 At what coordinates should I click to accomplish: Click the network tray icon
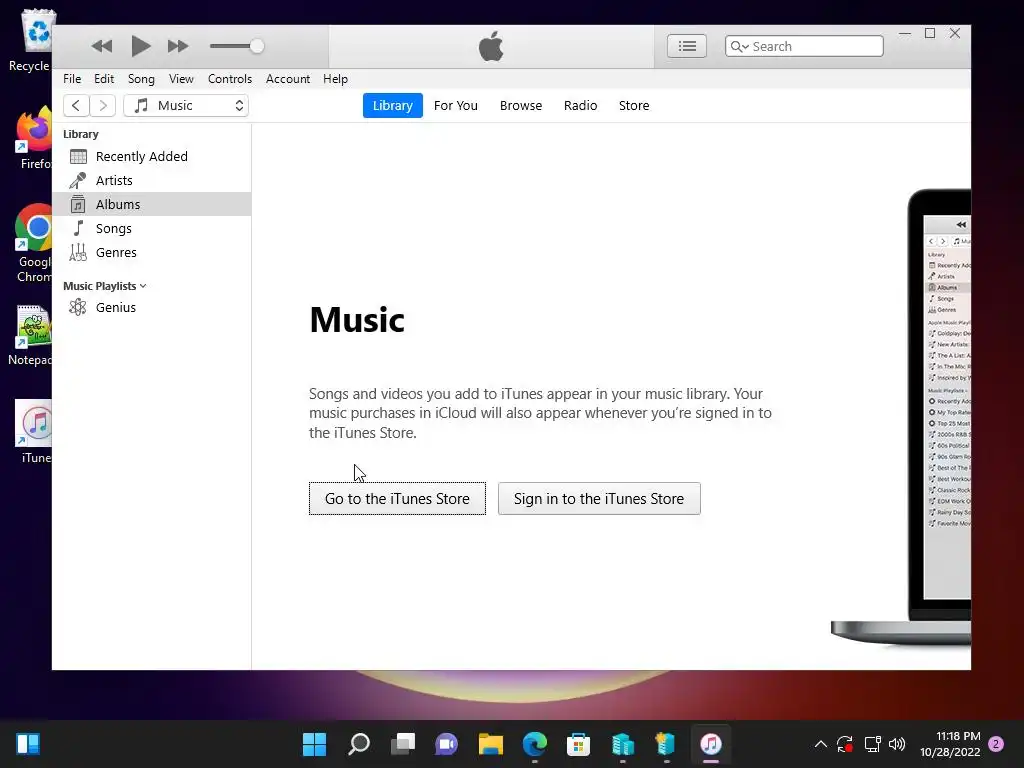tap(872, 744)
